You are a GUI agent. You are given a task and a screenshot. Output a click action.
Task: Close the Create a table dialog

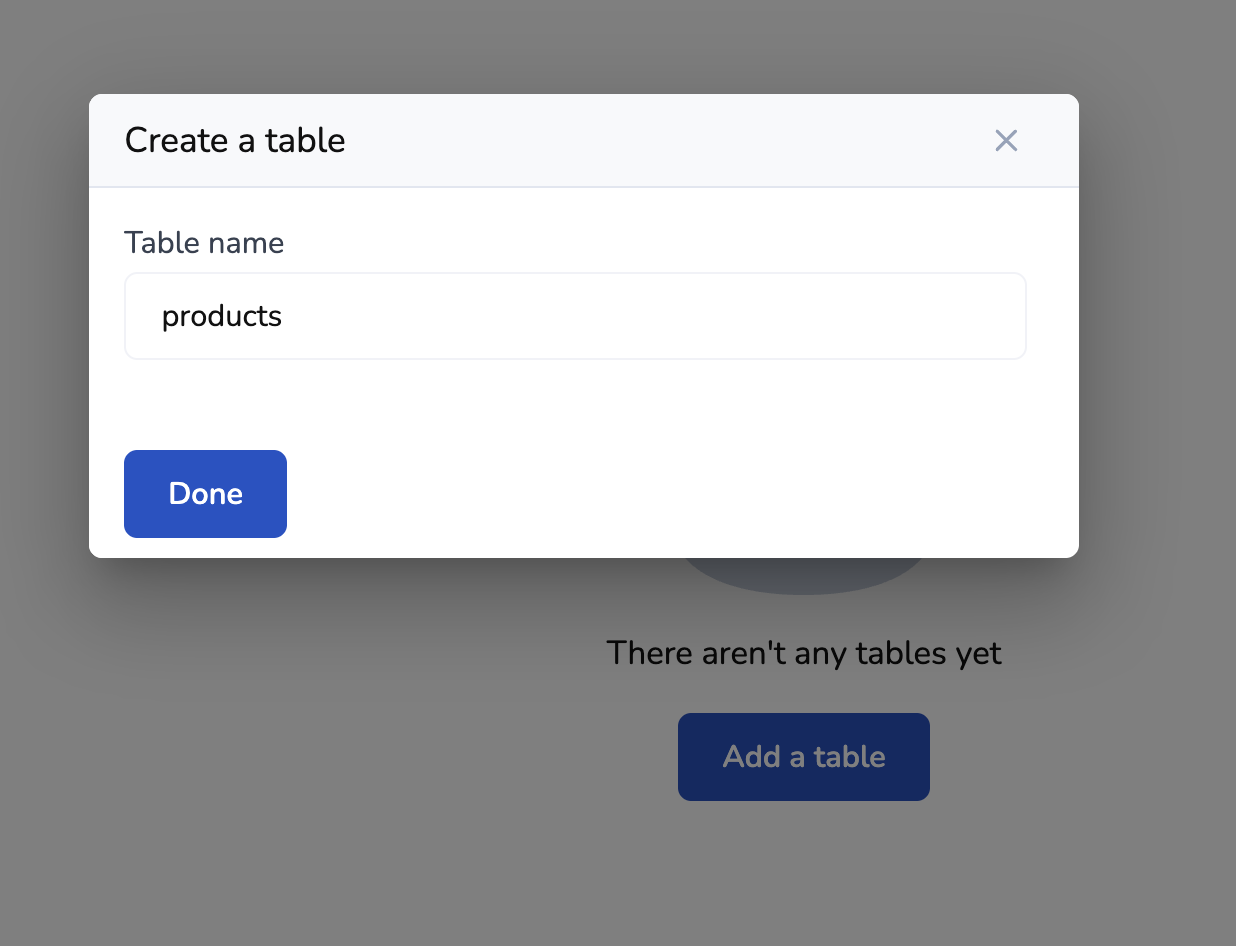pos(1006,141)
